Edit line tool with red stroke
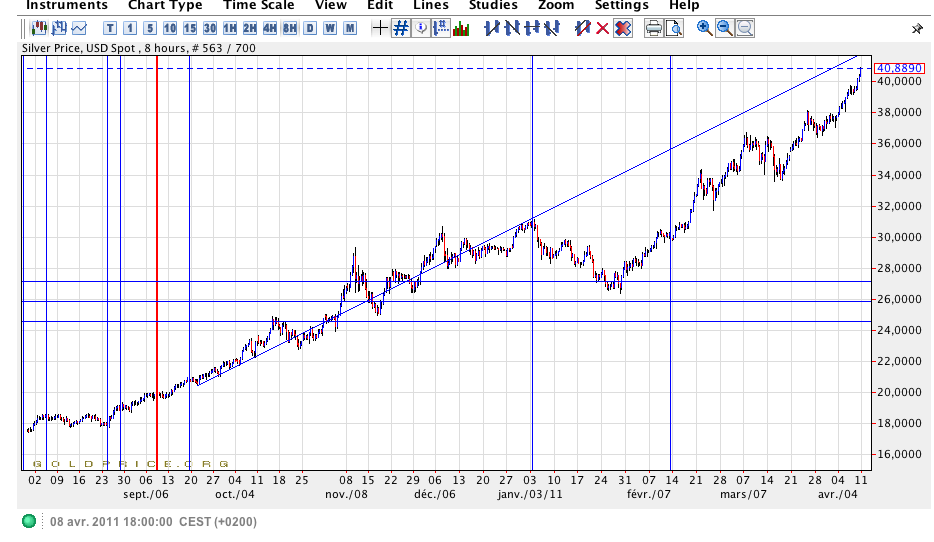Viewport: 934px width, 542px height. click(x=583, y=28)
